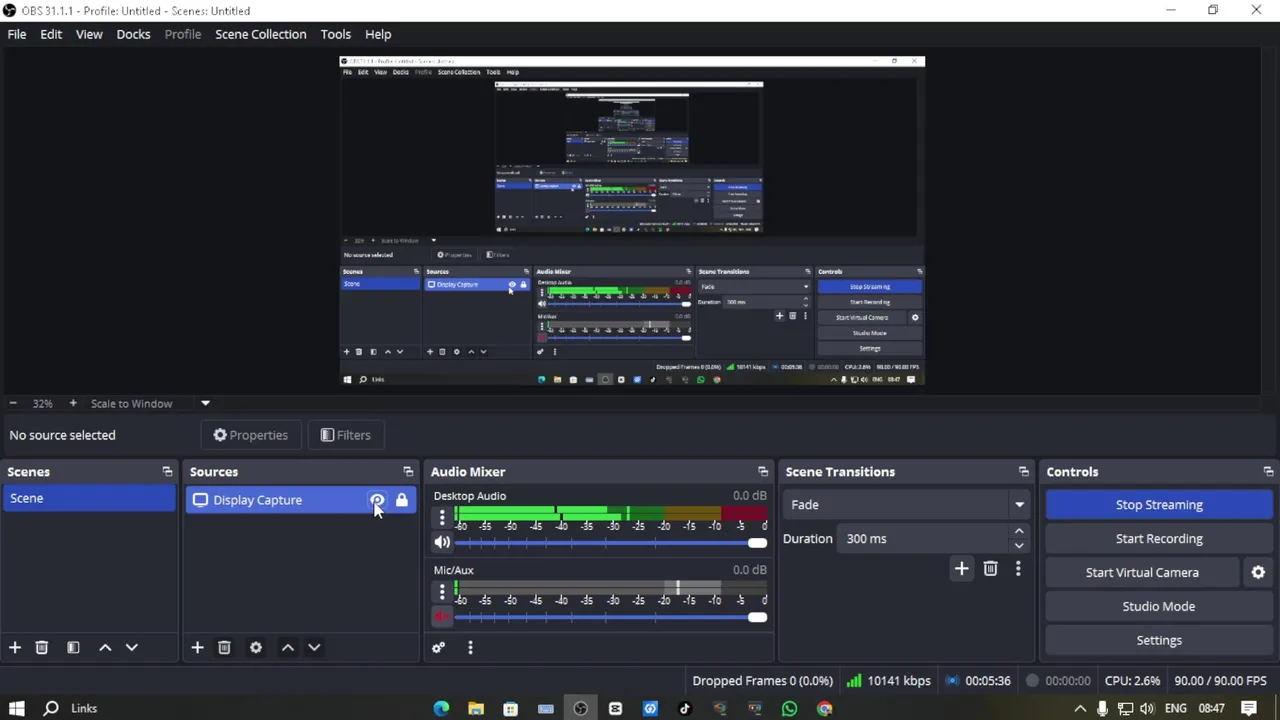Image resolution: width=1280 pixels, height=720 pixels.
Task: Adjust Desktop Audio volume slider
Action: tap(610, 542)
